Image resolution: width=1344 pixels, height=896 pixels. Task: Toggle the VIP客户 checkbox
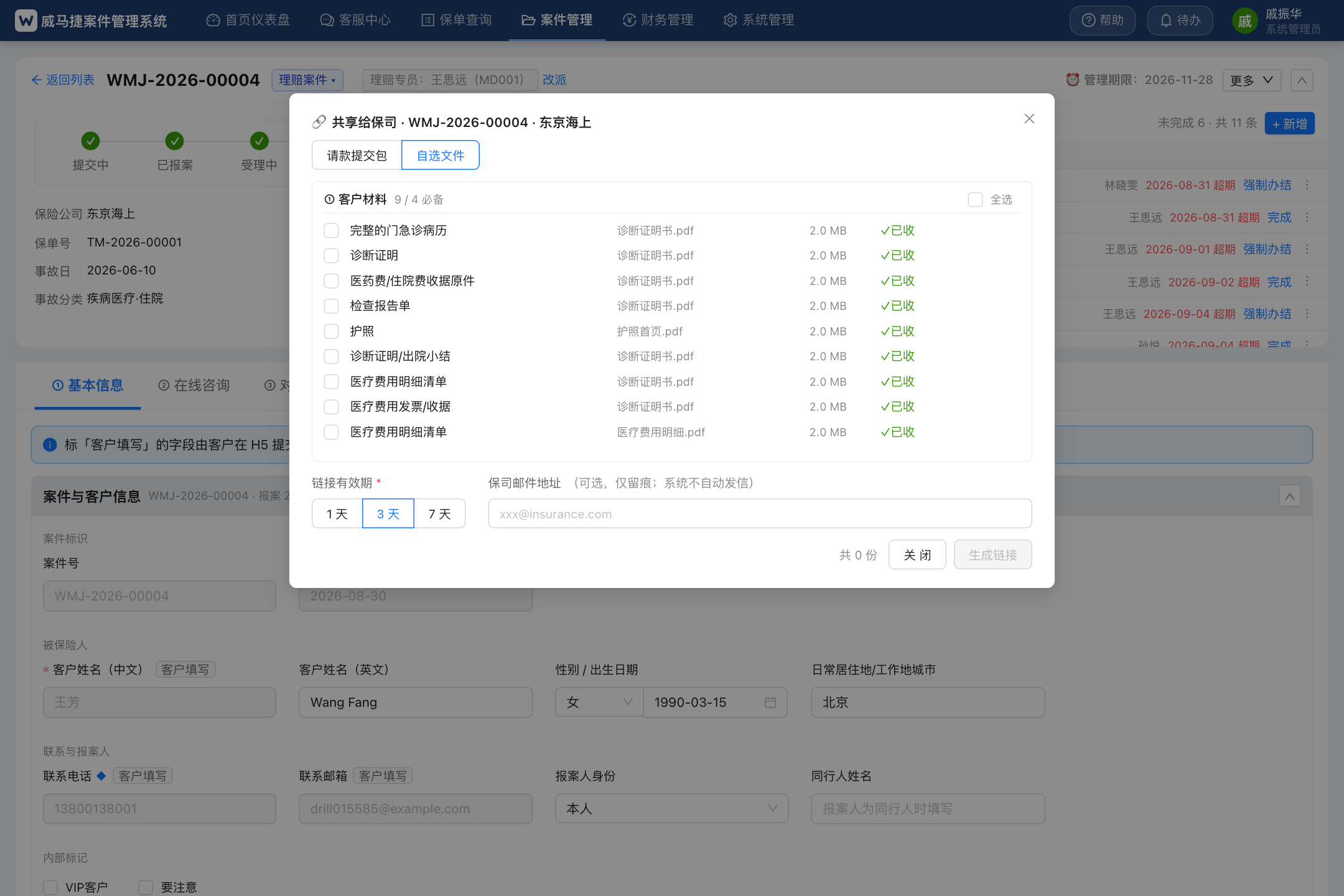50,887
